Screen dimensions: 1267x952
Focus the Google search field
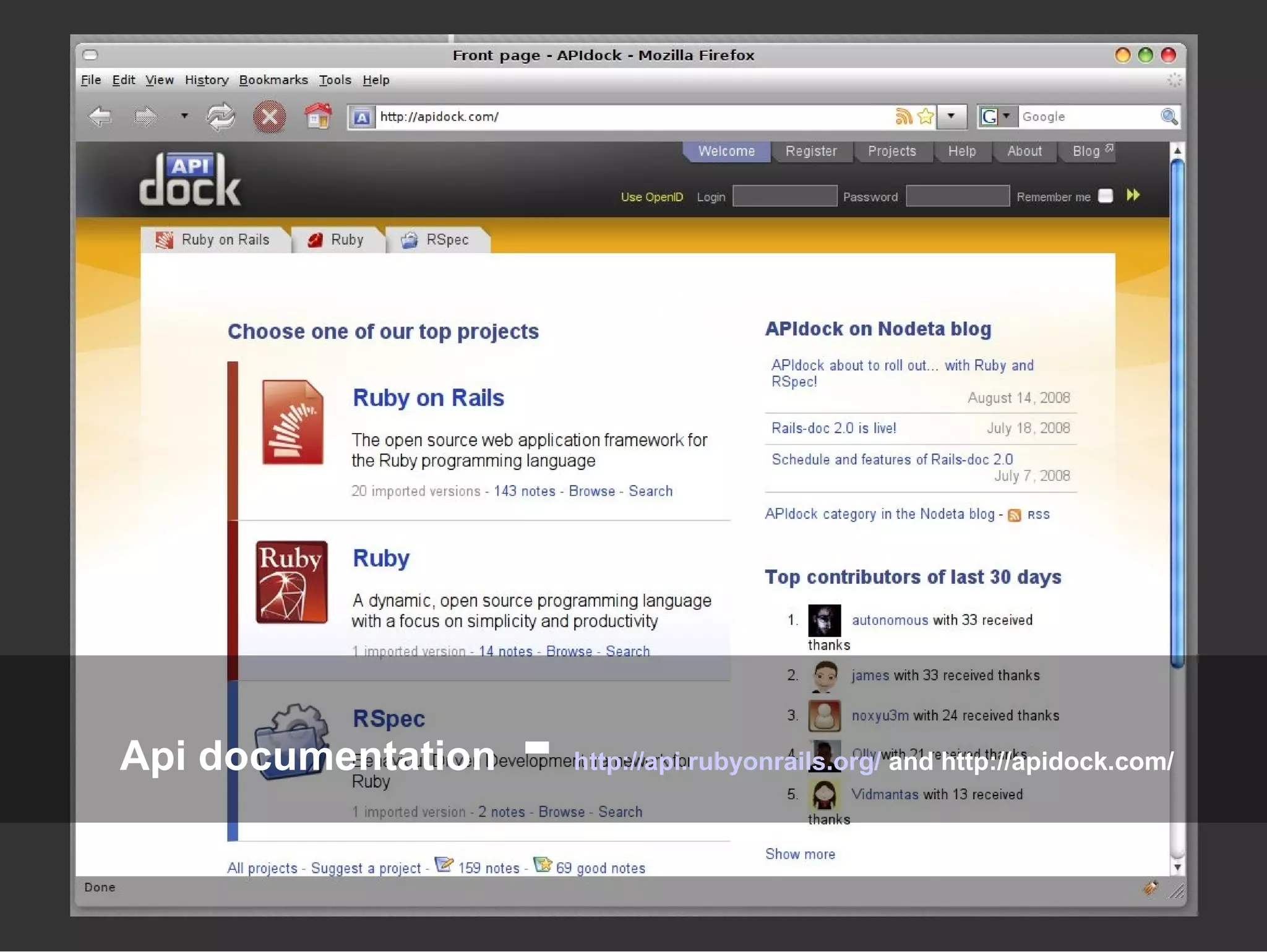point(1089,116)
